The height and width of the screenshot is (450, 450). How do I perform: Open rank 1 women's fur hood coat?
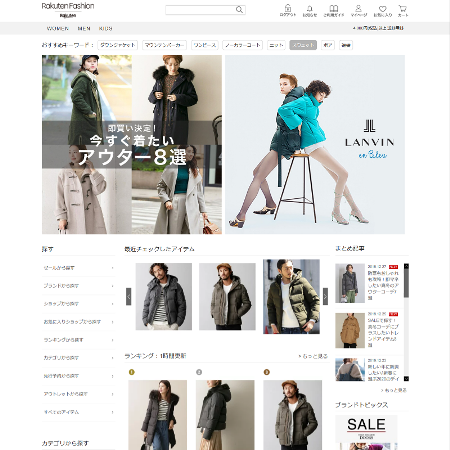[x=158, y=415]
